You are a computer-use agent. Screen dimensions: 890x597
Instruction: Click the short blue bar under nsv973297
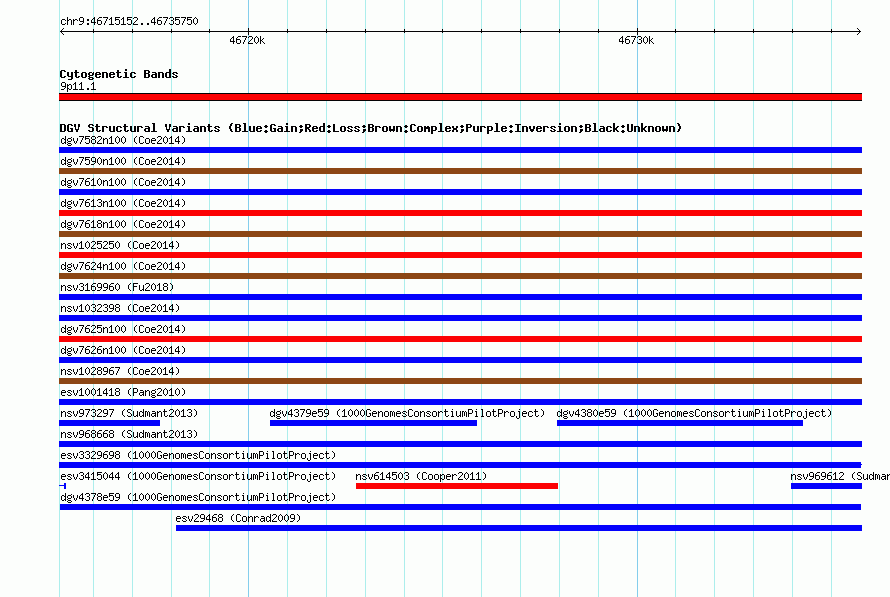pyautogui.click(x=110, y=423)
